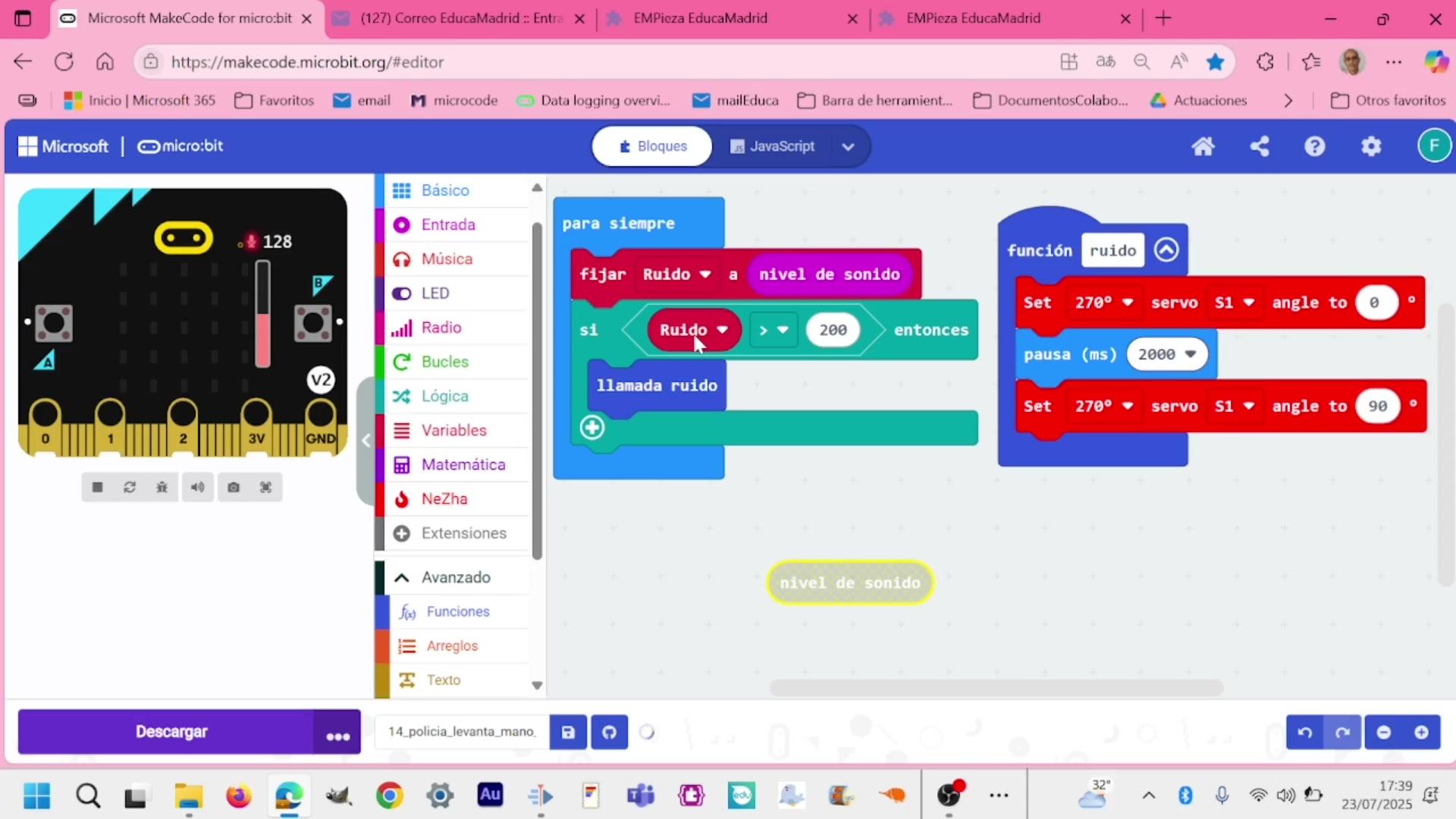Viewport: 1456px width, 819px height.
Task: Click the Share project icon
Action: click(1260, 146)
